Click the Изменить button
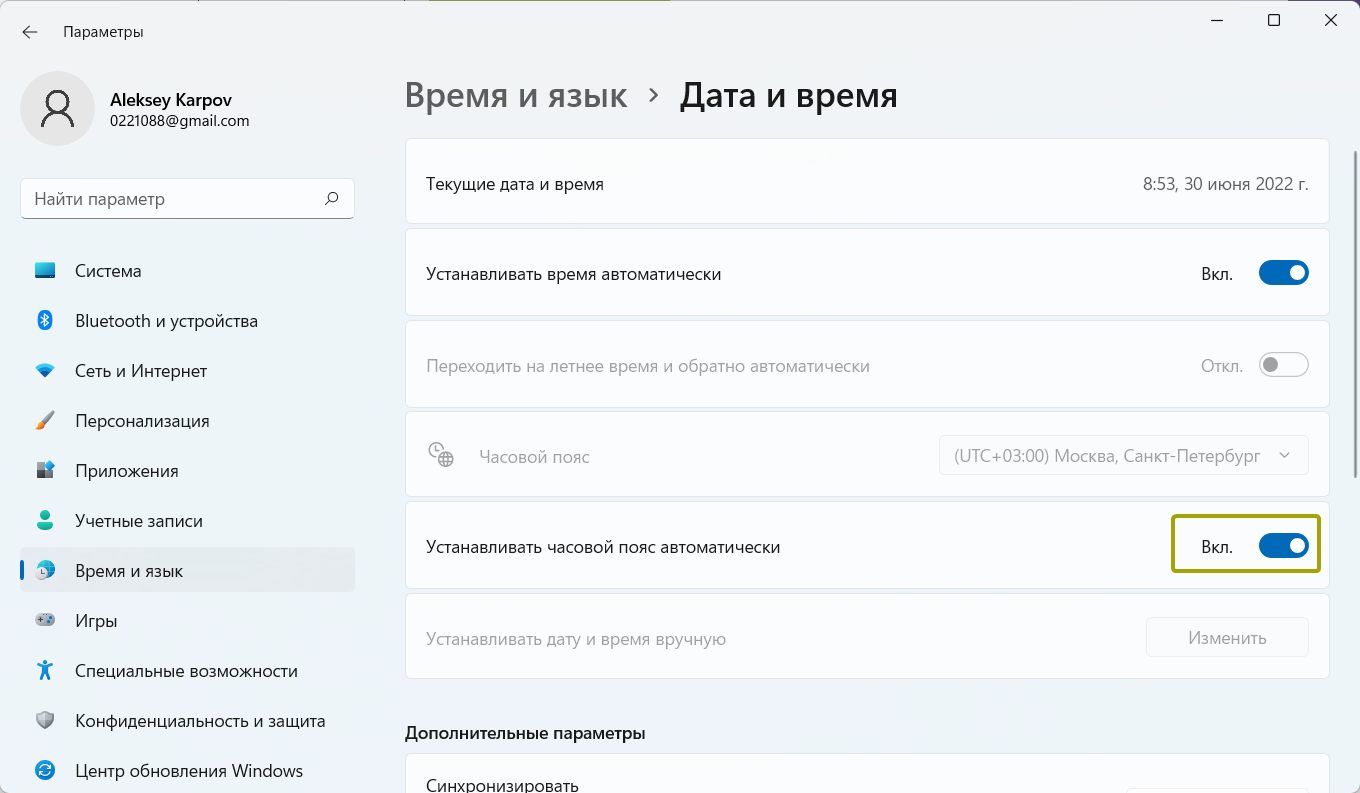This screenshot has width=1360, height=793. pos(1227,637)
